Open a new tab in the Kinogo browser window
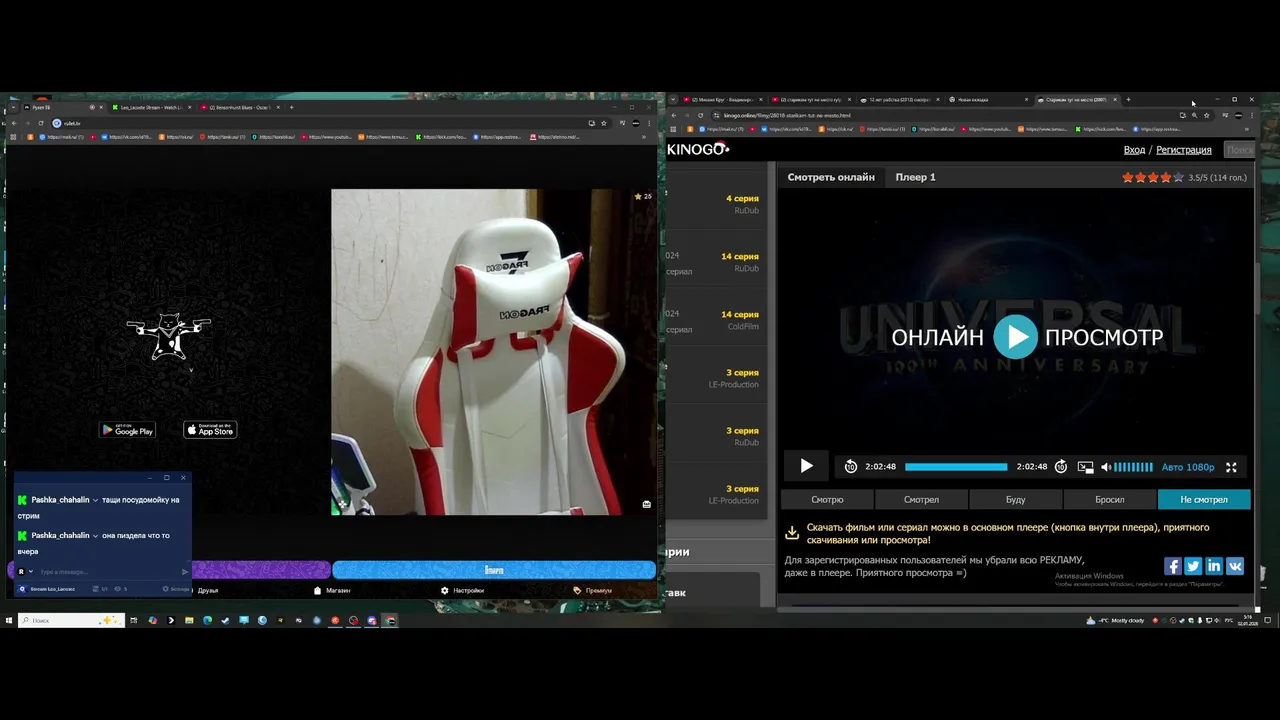1280x720 pixels. tap(1128, 100)
